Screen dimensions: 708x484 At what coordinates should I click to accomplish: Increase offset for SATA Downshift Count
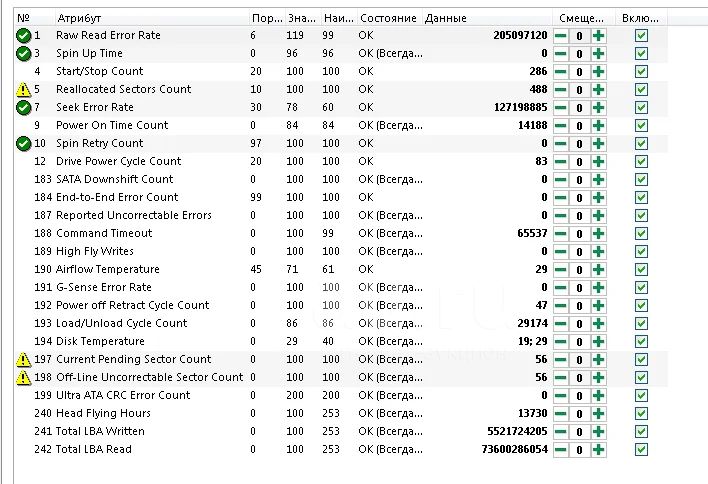(598, 180)
